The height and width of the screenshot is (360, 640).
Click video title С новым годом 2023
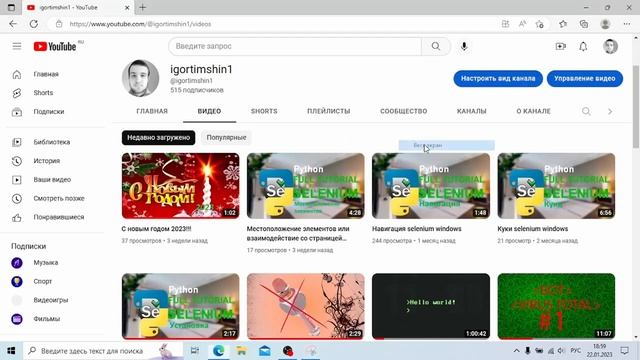coord(156,229)
